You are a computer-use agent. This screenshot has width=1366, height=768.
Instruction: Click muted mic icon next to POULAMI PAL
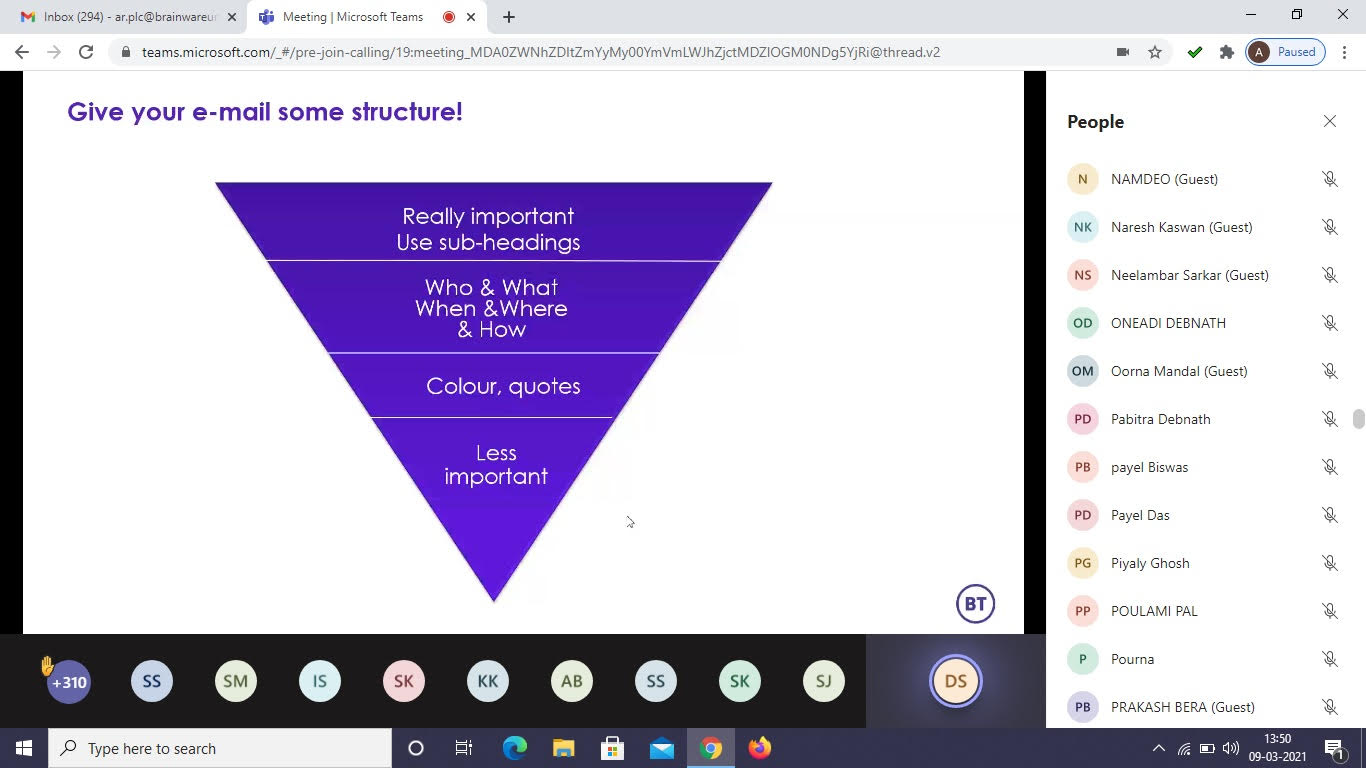point(1329,611)
